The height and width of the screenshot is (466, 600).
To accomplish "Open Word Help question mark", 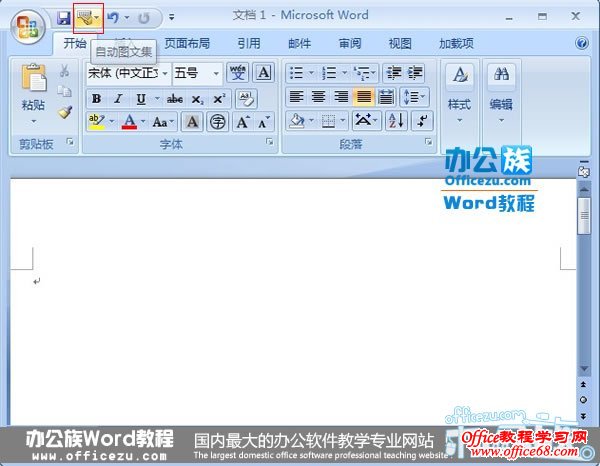I will 582,43.
